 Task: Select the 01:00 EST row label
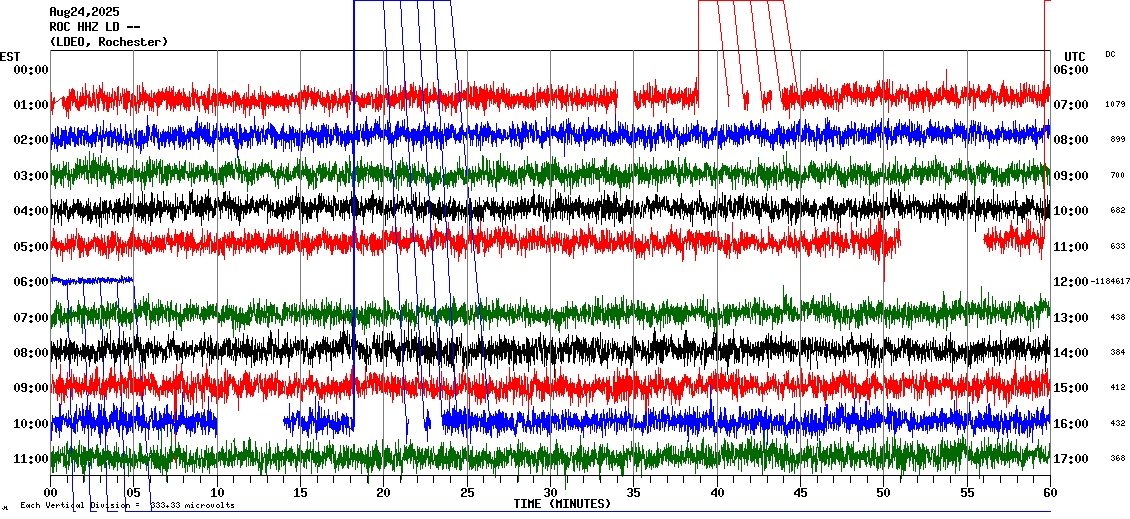[31, 105]
